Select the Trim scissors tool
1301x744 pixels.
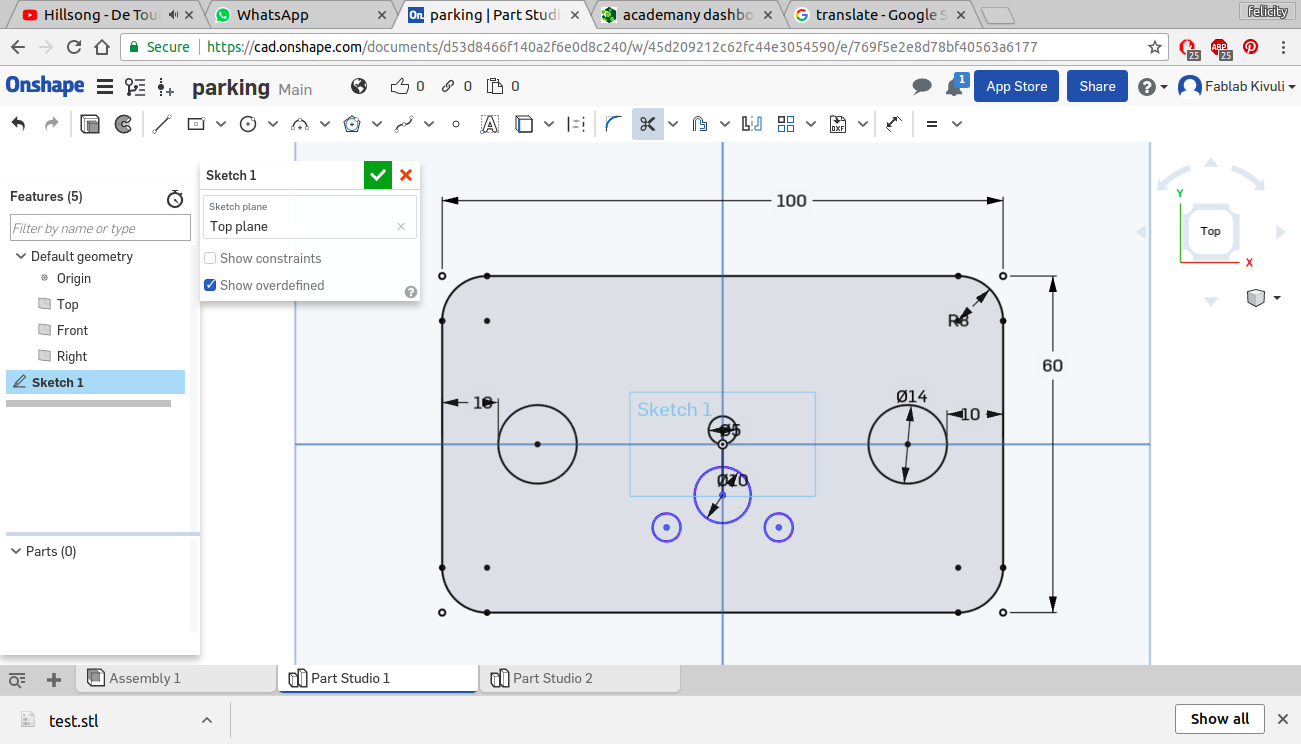click(647, 124)
